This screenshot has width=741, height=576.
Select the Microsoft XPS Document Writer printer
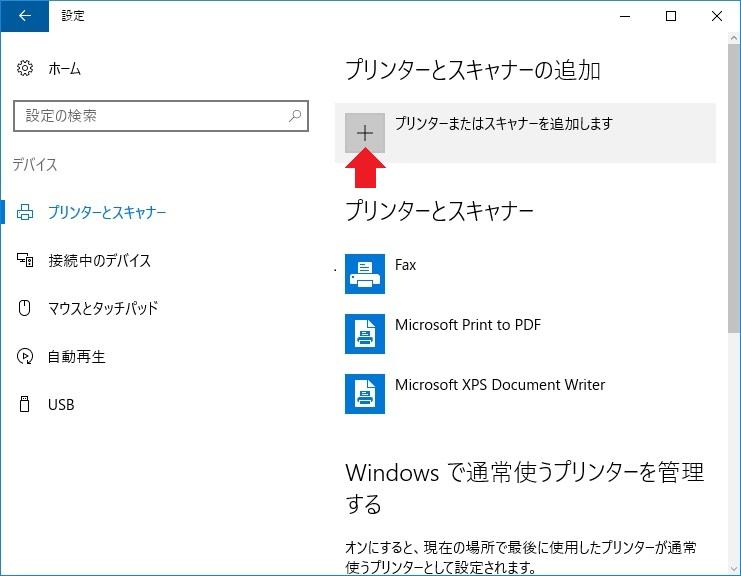(499, 385)
